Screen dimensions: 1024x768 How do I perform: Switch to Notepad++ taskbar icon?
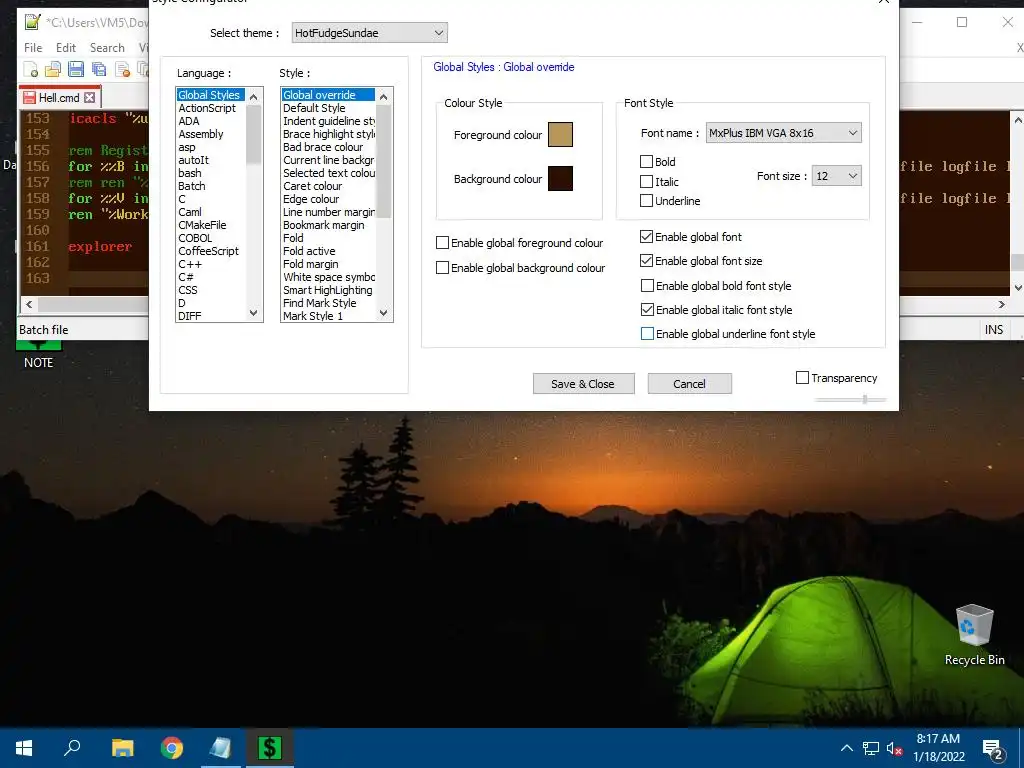[x=220, y=748]
